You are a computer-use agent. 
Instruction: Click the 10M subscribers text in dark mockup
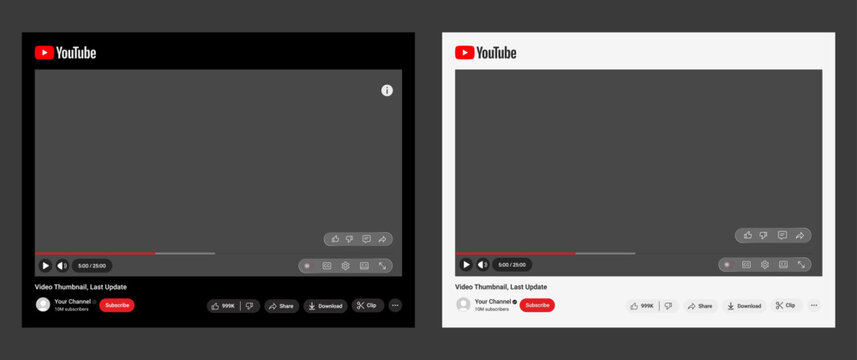(72, 309)
